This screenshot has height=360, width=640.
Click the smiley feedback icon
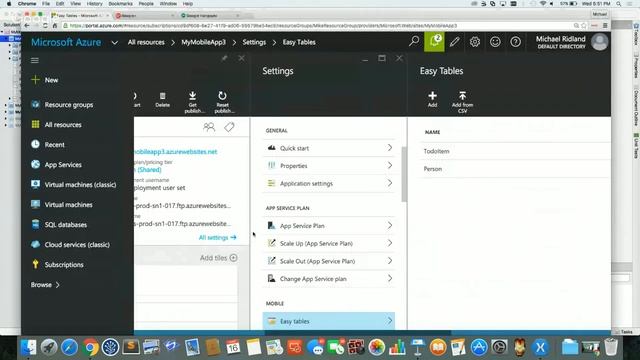(x=495, y=42)
